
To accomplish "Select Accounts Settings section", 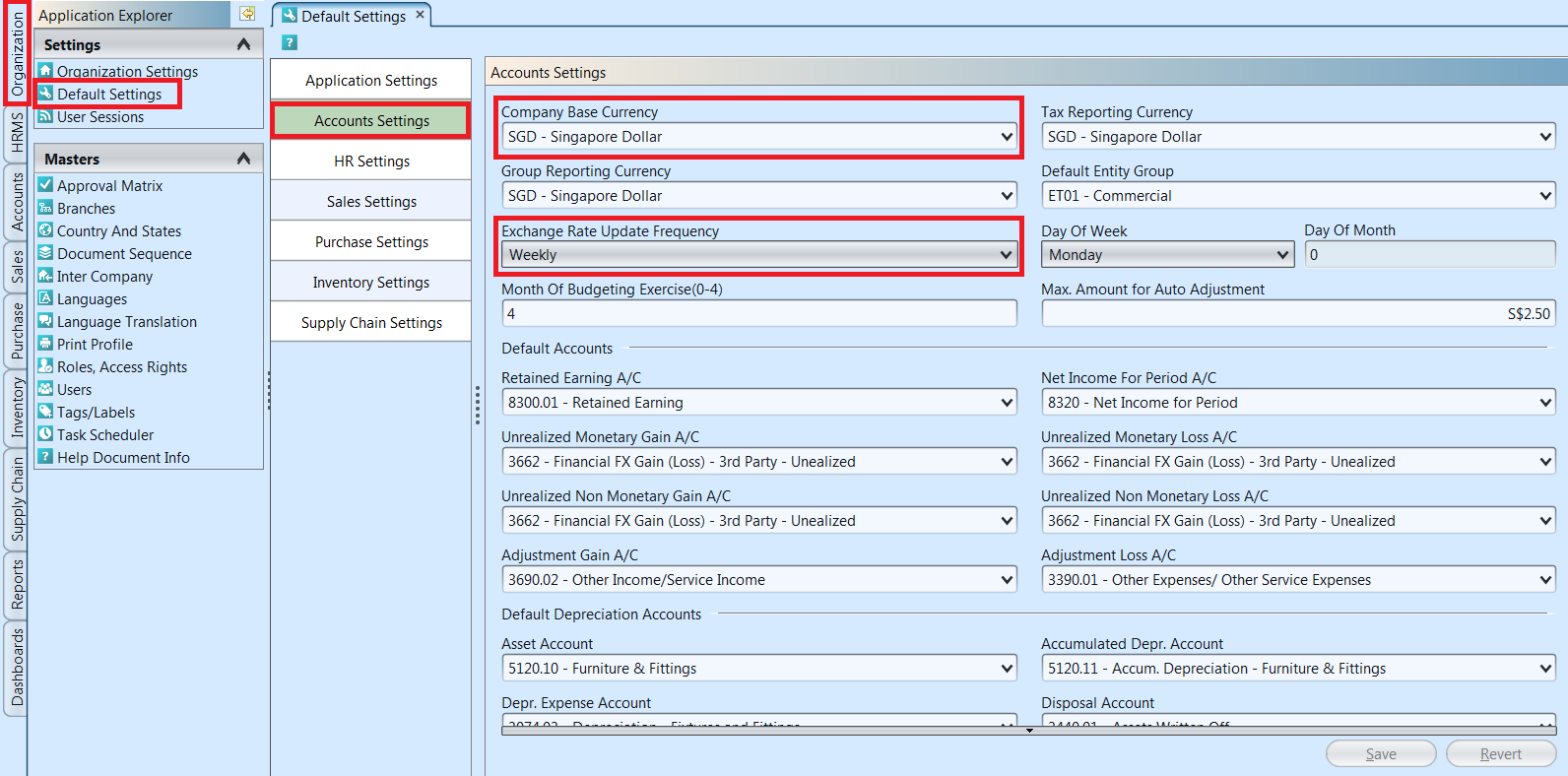I will click(x=371, y=120).
